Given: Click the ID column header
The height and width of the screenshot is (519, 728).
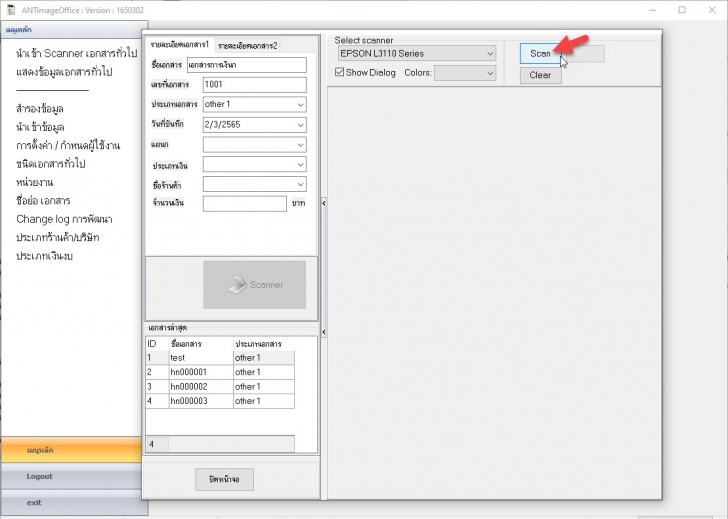Looking at the screenshot, I should point(157,344).
